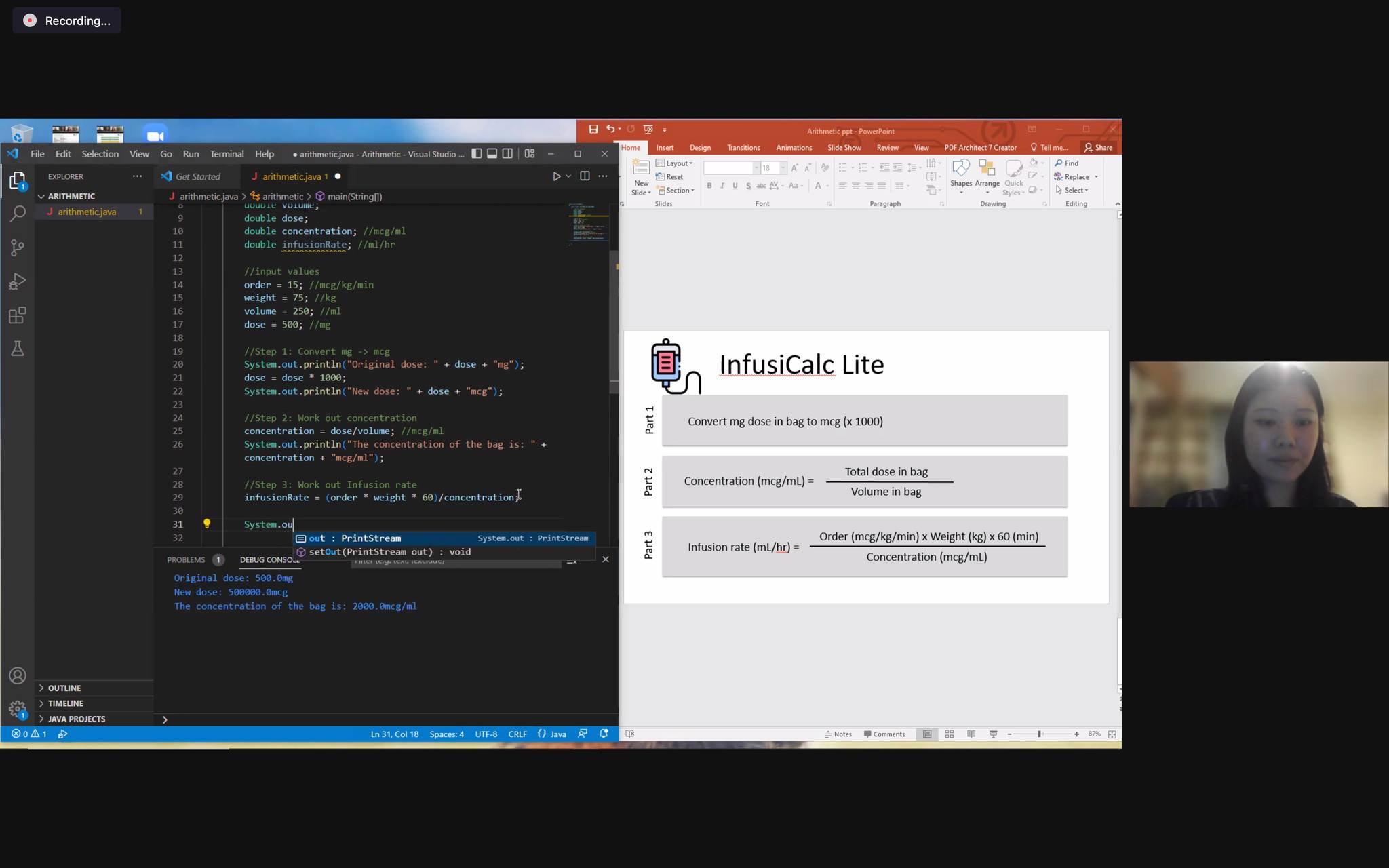Click New Slide in PowerPoint ribbon

641,178
